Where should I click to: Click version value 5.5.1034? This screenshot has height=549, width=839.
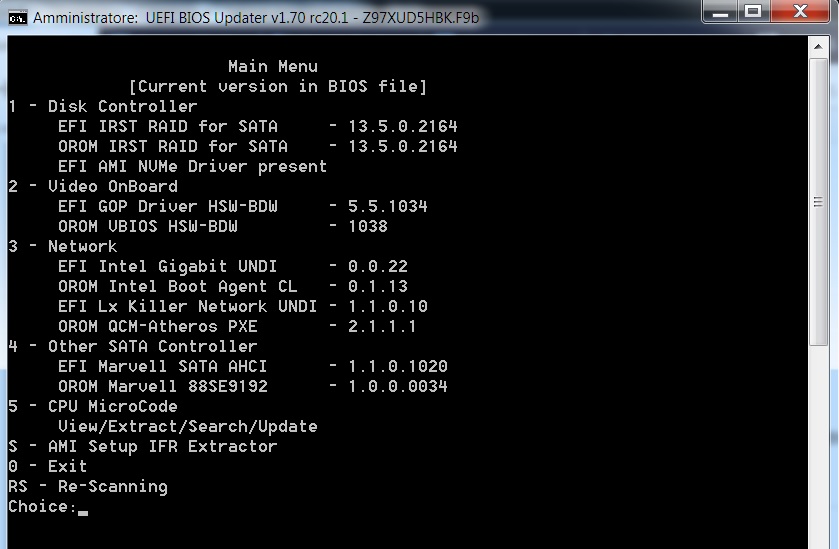click(388, 207)
